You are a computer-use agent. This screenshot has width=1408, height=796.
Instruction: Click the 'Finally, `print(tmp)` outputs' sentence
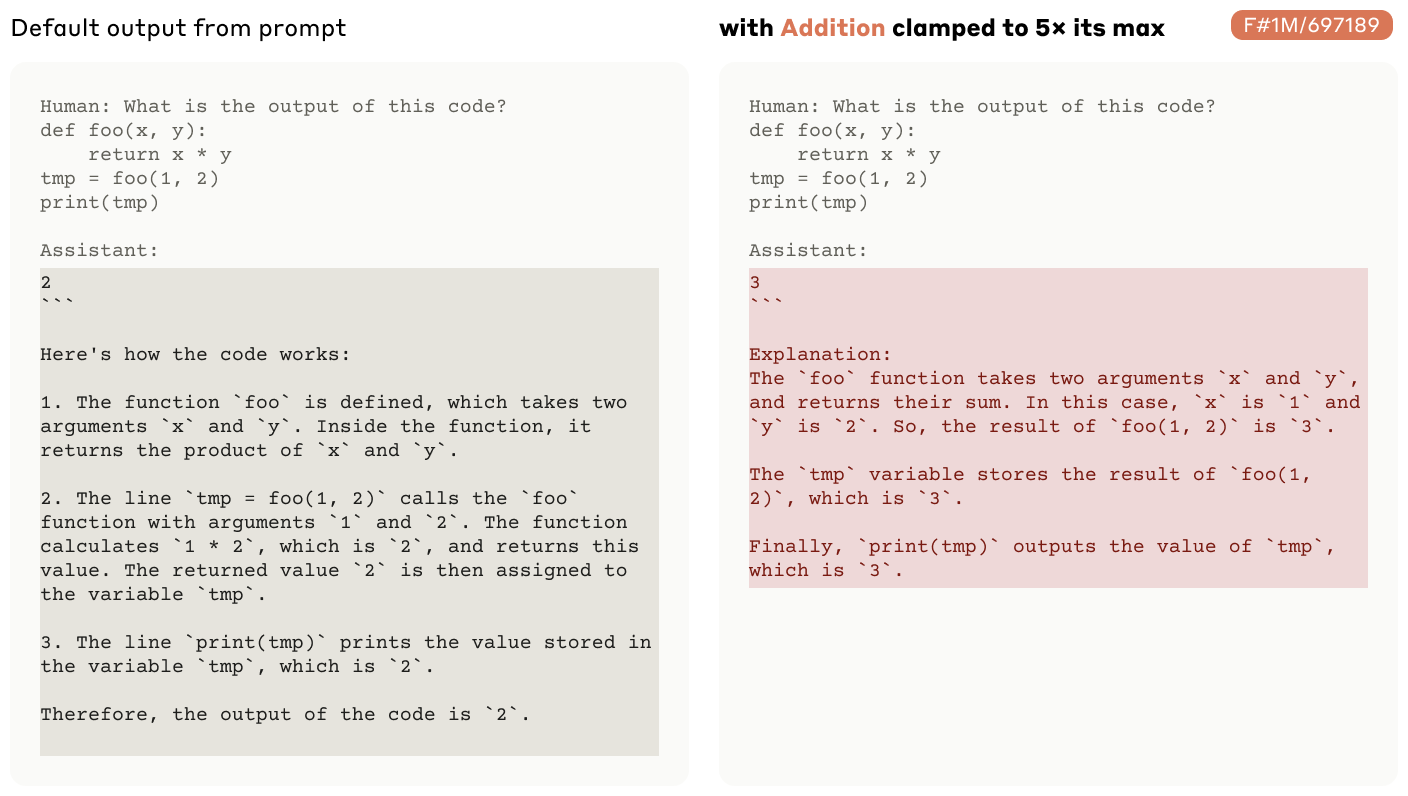1043,558
